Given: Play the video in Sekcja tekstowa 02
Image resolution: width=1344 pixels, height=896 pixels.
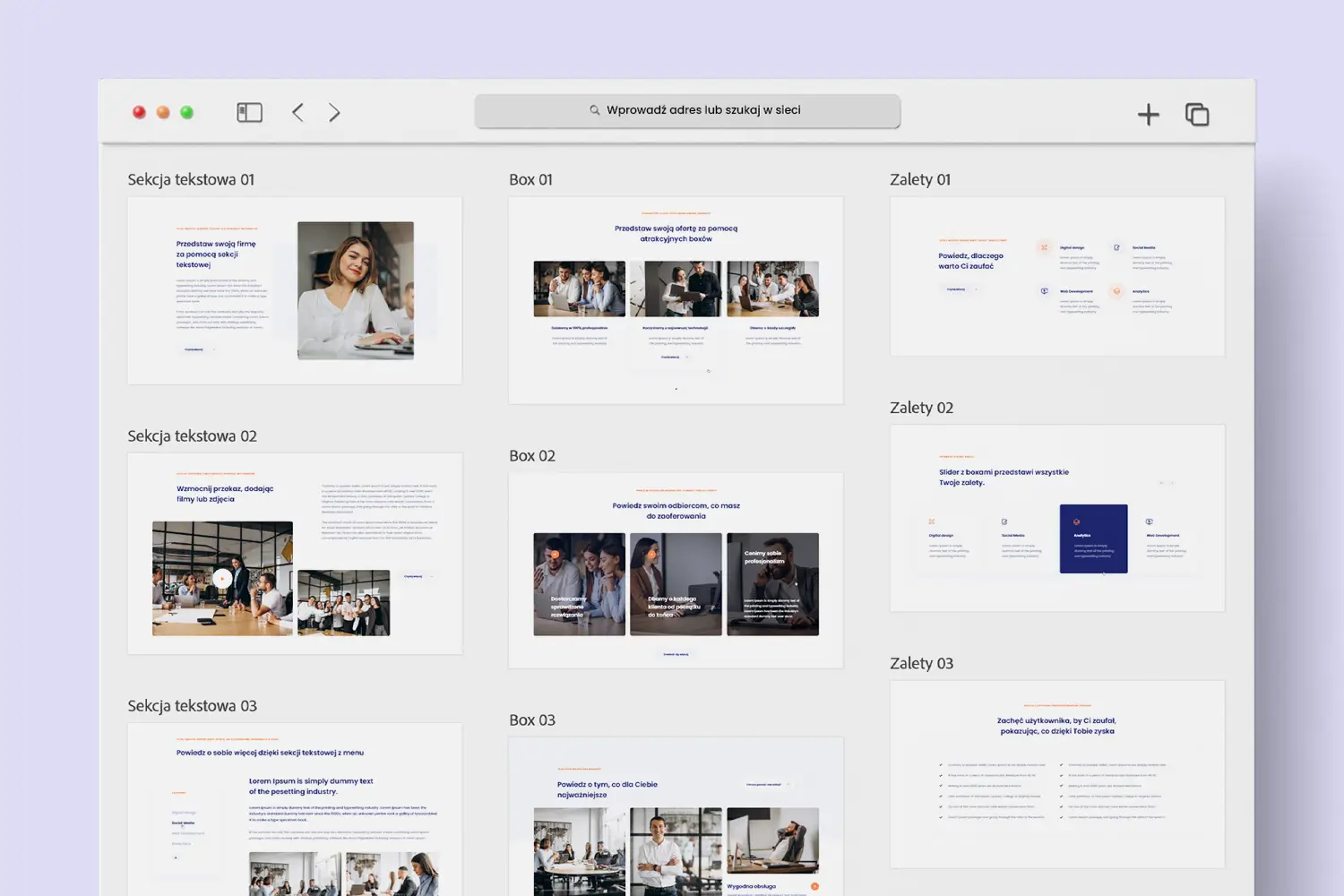Looking at the screenshot, I should coord(222,578).
